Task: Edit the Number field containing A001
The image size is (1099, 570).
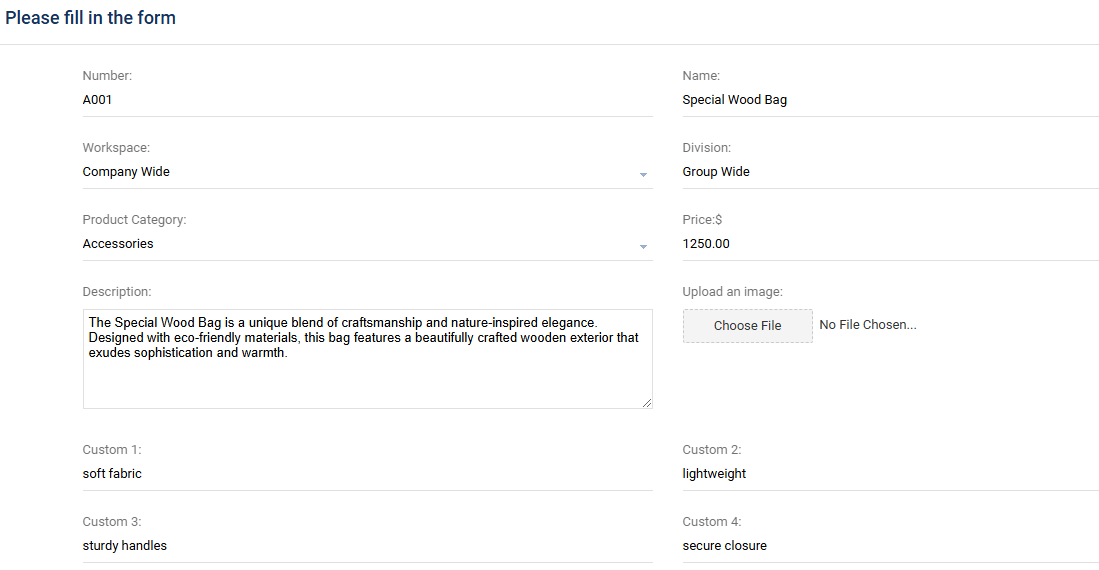Action: pos(367,100)
